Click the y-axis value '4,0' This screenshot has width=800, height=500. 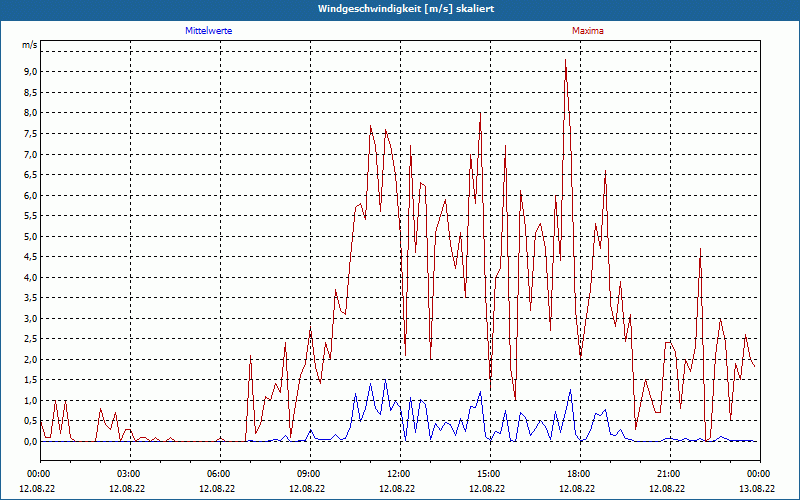click(31, 278)
